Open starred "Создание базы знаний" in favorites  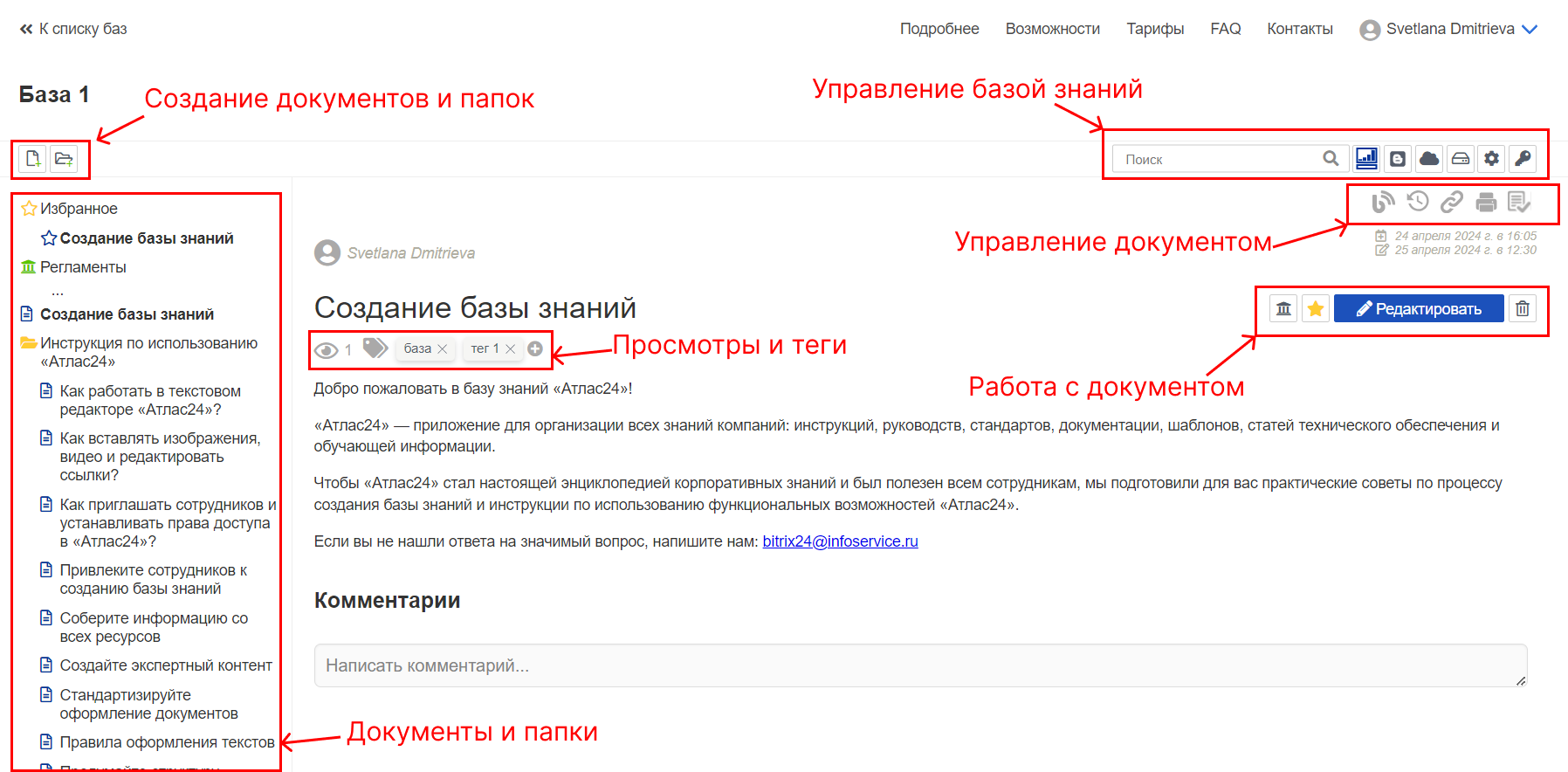click(147, 238)
